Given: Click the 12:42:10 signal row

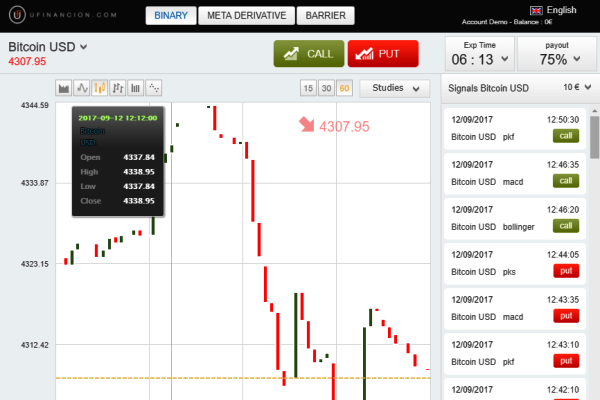Looking at the screenshot, I should coord(515,390).
